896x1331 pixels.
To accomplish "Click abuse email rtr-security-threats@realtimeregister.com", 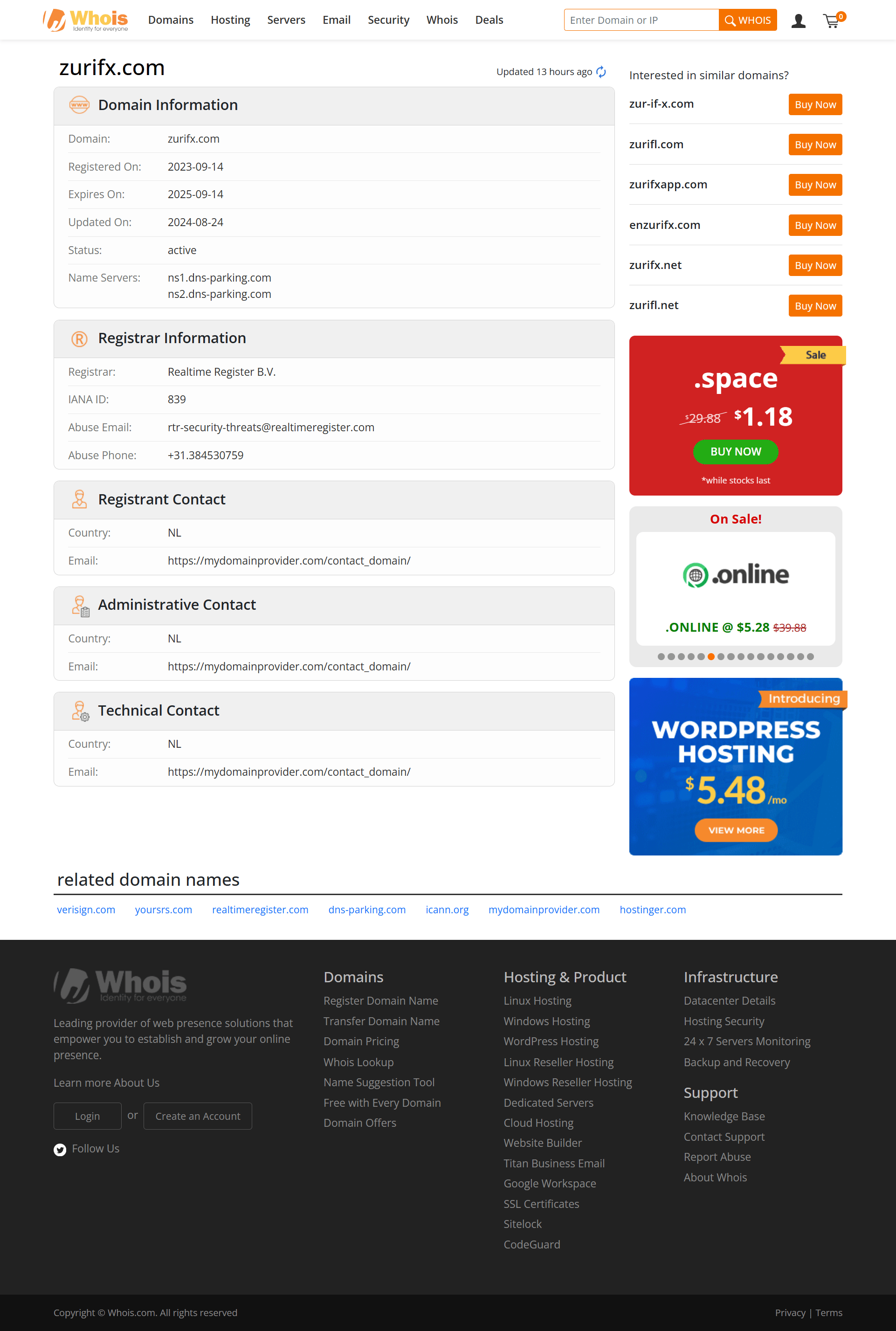I will [271, 428].
